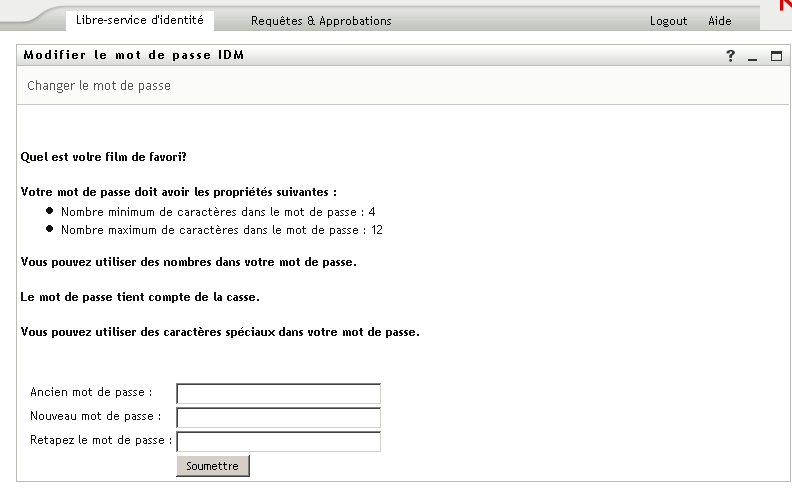Click the Nombre maximum de caractères bullet
Viewport: 792px width, 502px height.
(x=221, y=230)
